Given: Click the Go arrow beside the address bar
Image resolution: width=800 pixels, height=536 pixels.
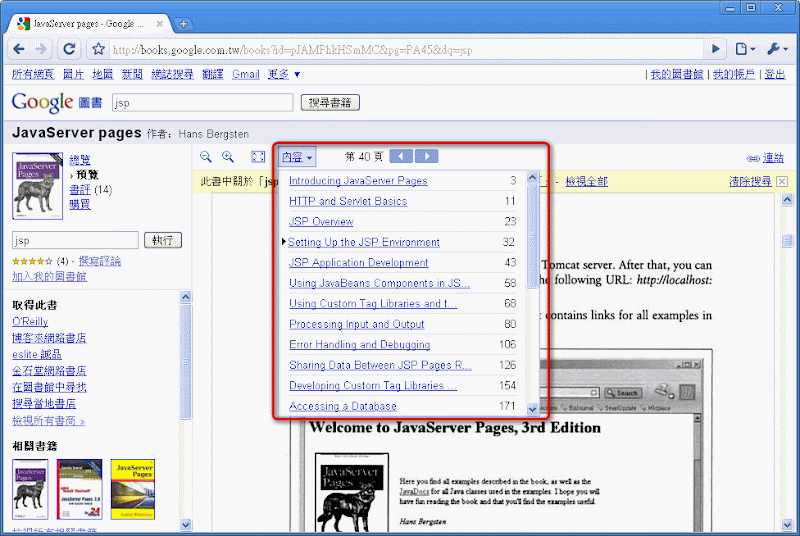Looking at the screenshot, I should 715,49.
